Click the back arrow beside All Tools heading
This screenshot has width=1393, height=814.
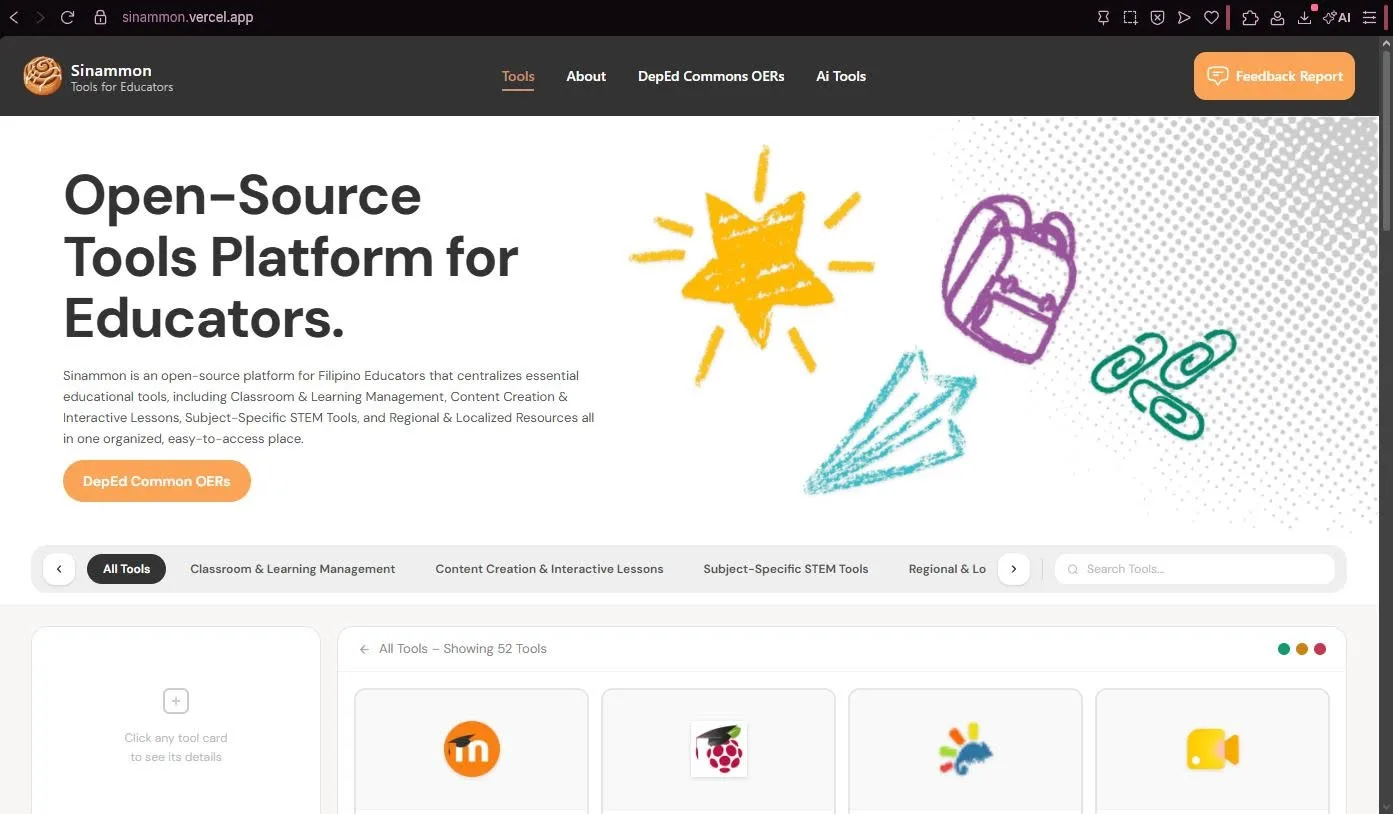click(x=365, y=649)
